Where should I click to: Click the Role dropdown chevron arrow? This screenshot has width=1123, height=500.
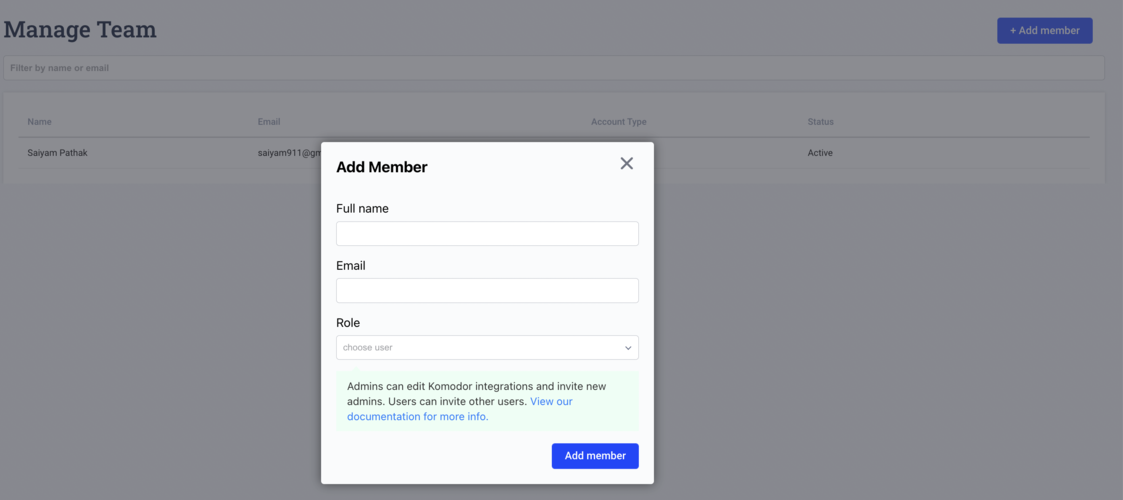pos(628,348)
